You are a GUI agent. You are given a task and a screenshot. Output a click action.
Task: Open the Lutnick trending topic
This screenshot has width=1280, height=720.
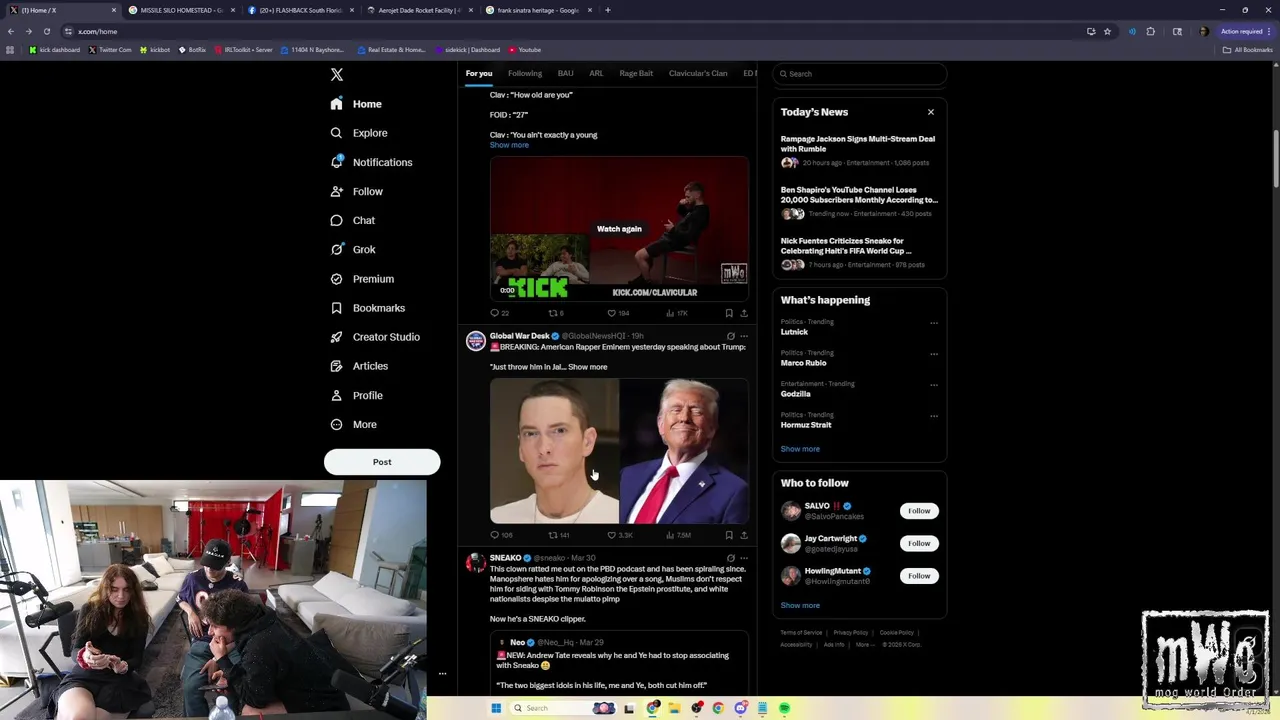click(x=794, y=332)
